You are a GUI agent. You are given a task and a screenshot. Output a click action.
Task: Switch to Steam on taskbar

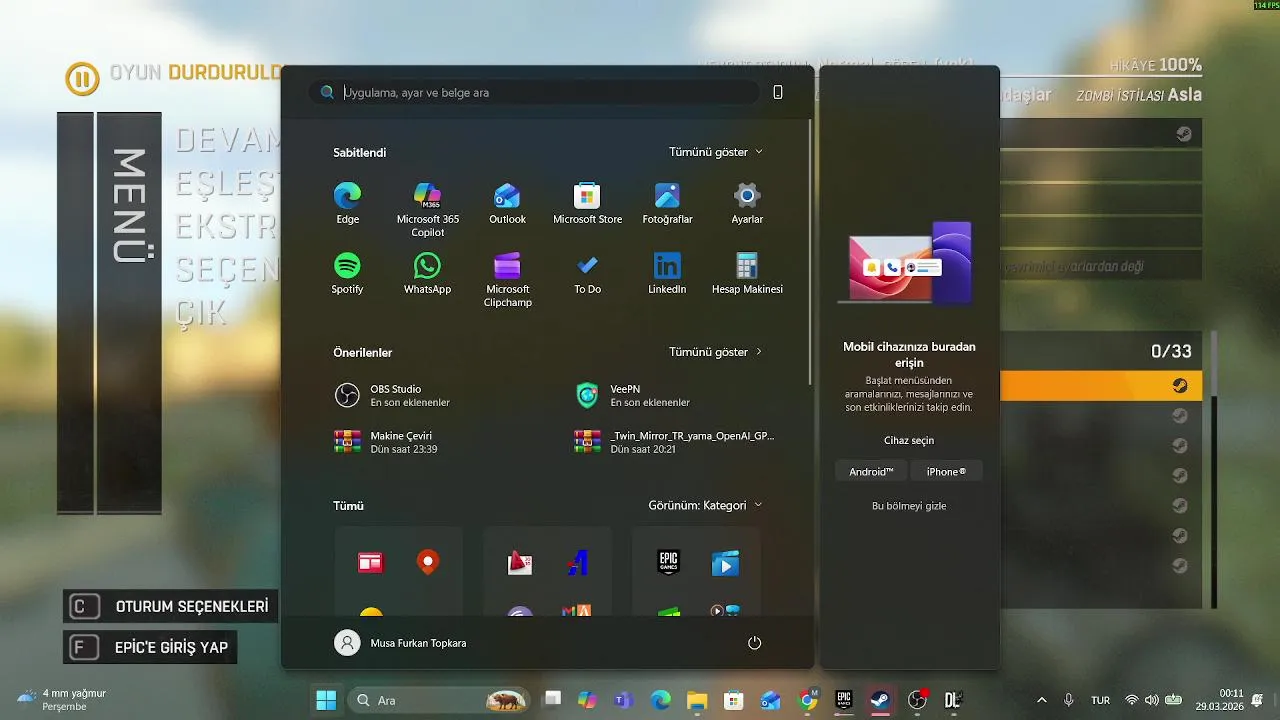point(880,700)
